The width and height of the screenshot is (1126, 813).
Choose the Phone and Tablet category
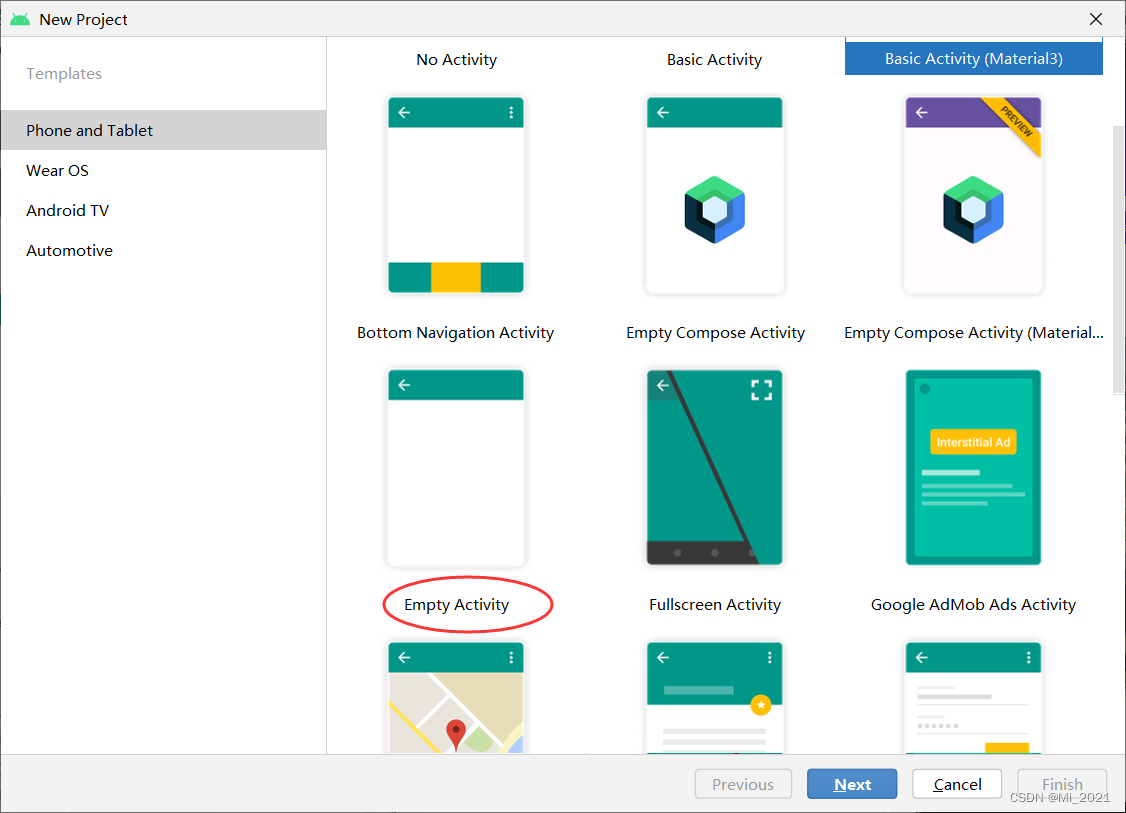click(x=164, y=130)
